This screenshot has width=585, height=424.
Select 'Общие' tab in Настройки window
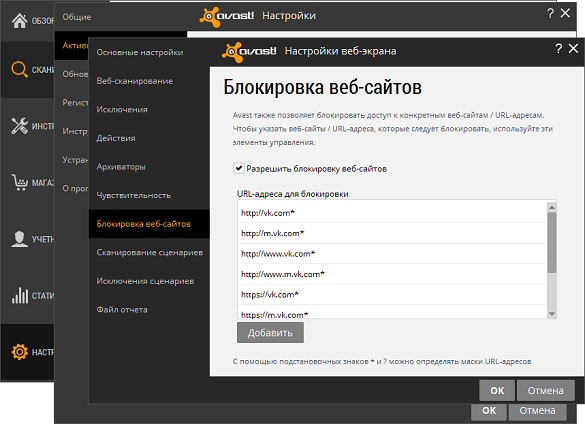coord(77,17)
